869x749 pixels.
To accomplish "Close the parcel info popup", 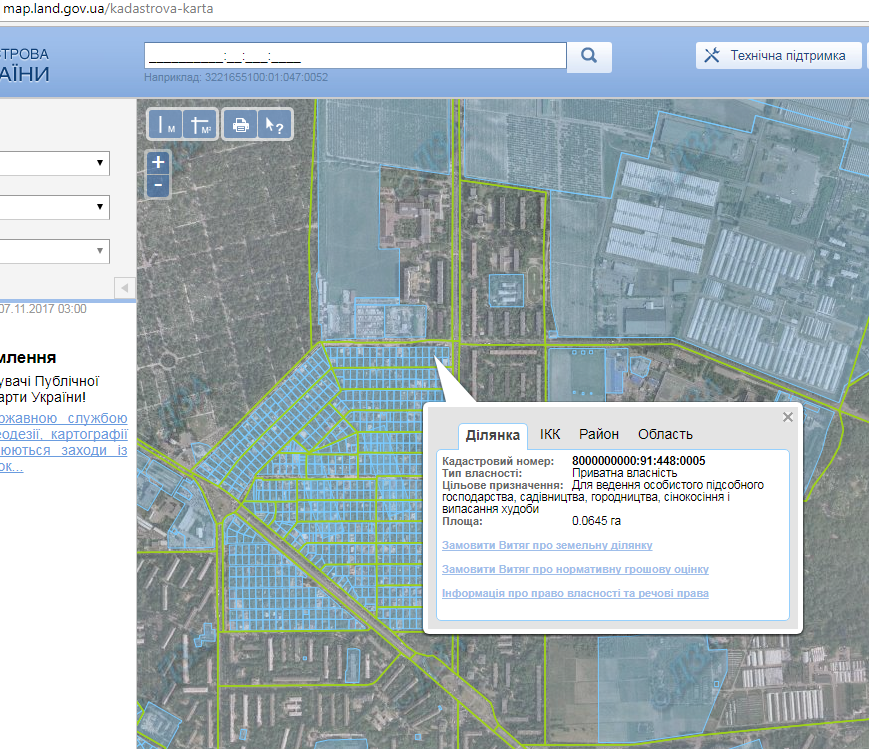I will [787, 417].
